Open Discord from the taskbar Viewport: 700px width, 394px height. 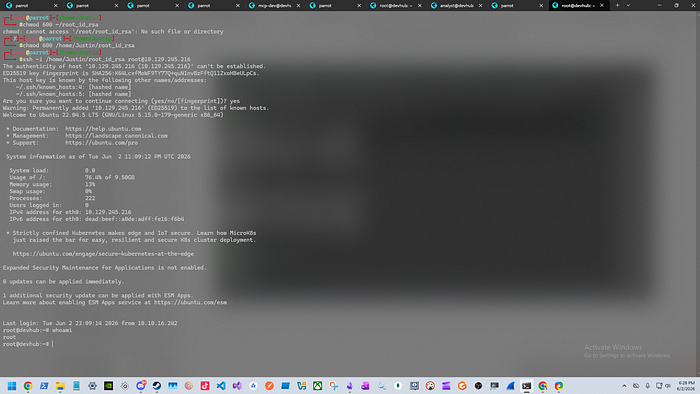(x=141, y=386)
